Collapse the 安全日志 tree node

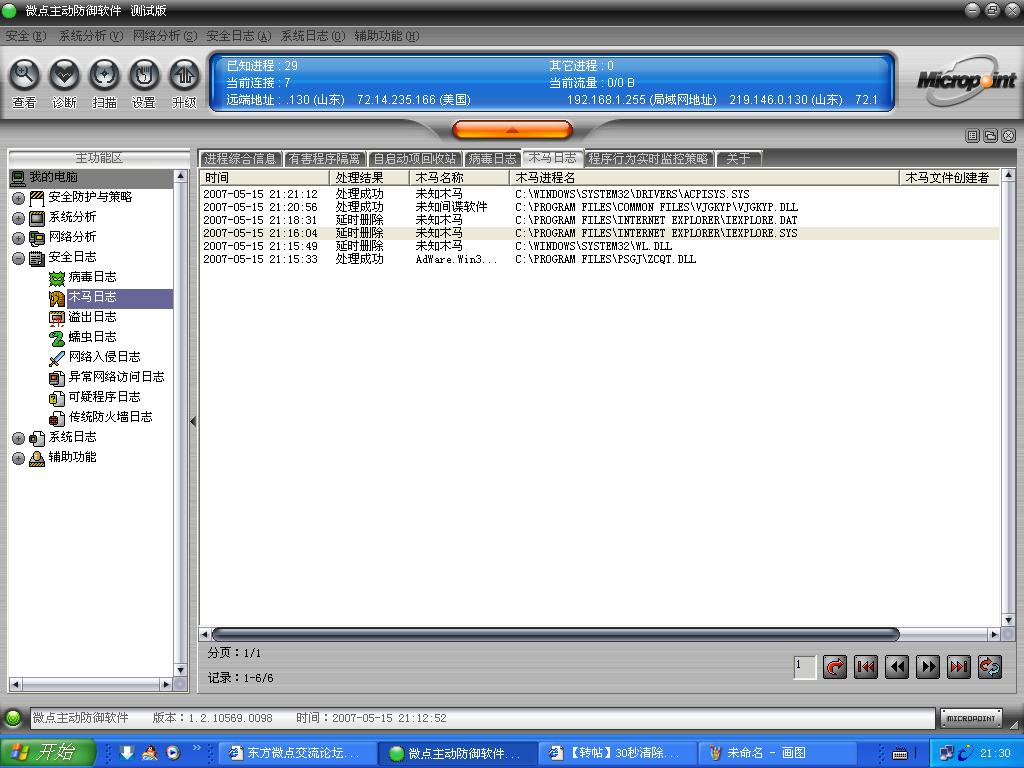18,258
